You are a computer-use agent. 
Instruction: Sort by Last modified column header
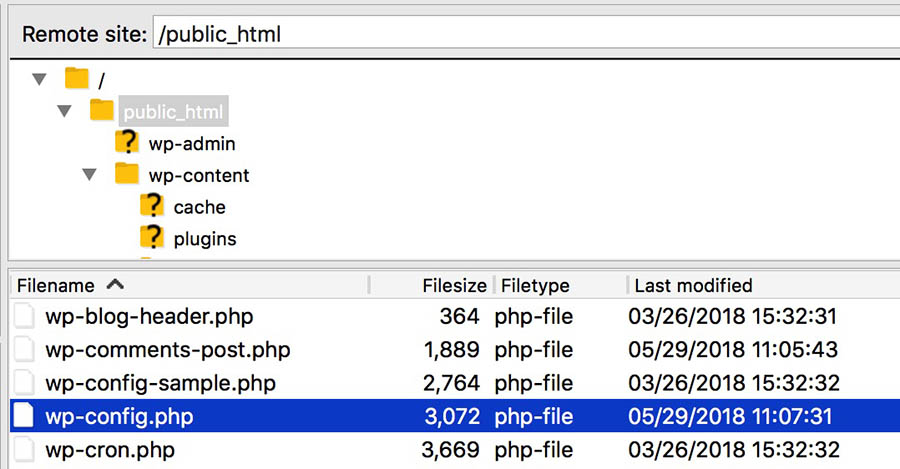click(693, 285)
